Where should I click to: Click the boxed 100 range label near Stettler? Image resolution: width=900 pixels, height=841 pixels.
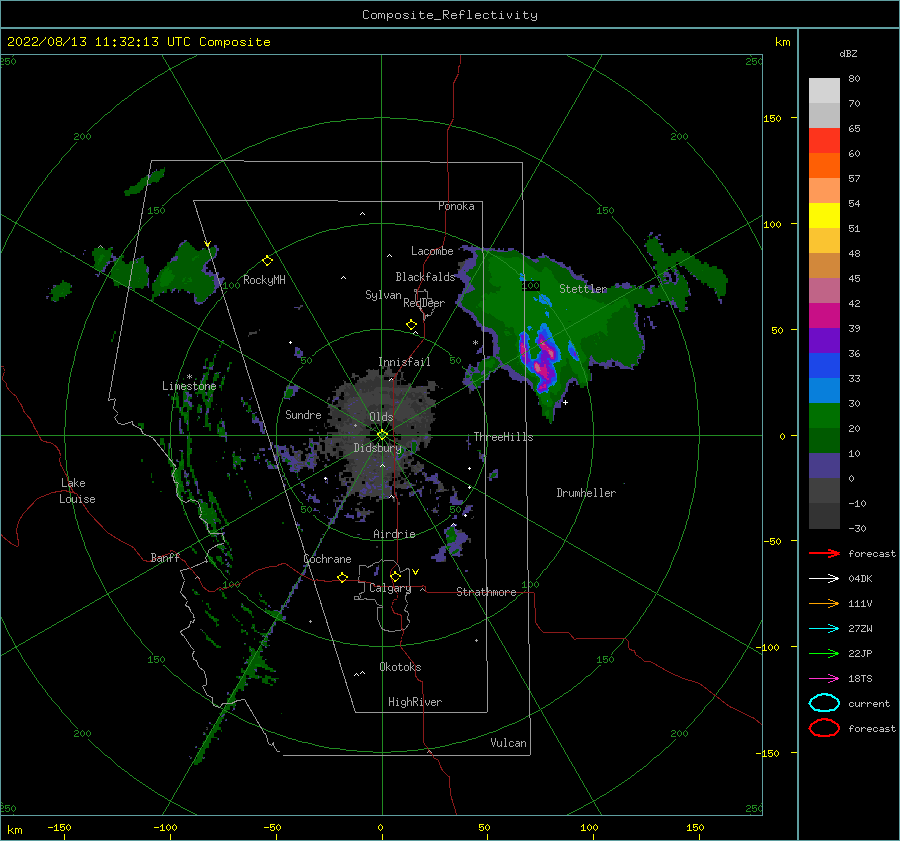click(x=531, y=285)
